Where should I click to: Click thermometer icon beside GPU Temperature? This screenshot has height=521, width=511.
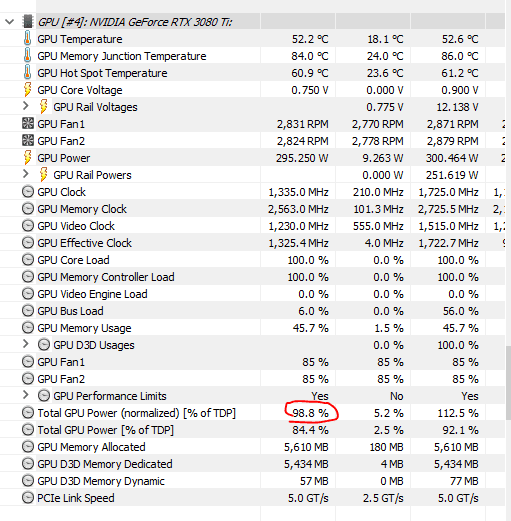(28, 38)
